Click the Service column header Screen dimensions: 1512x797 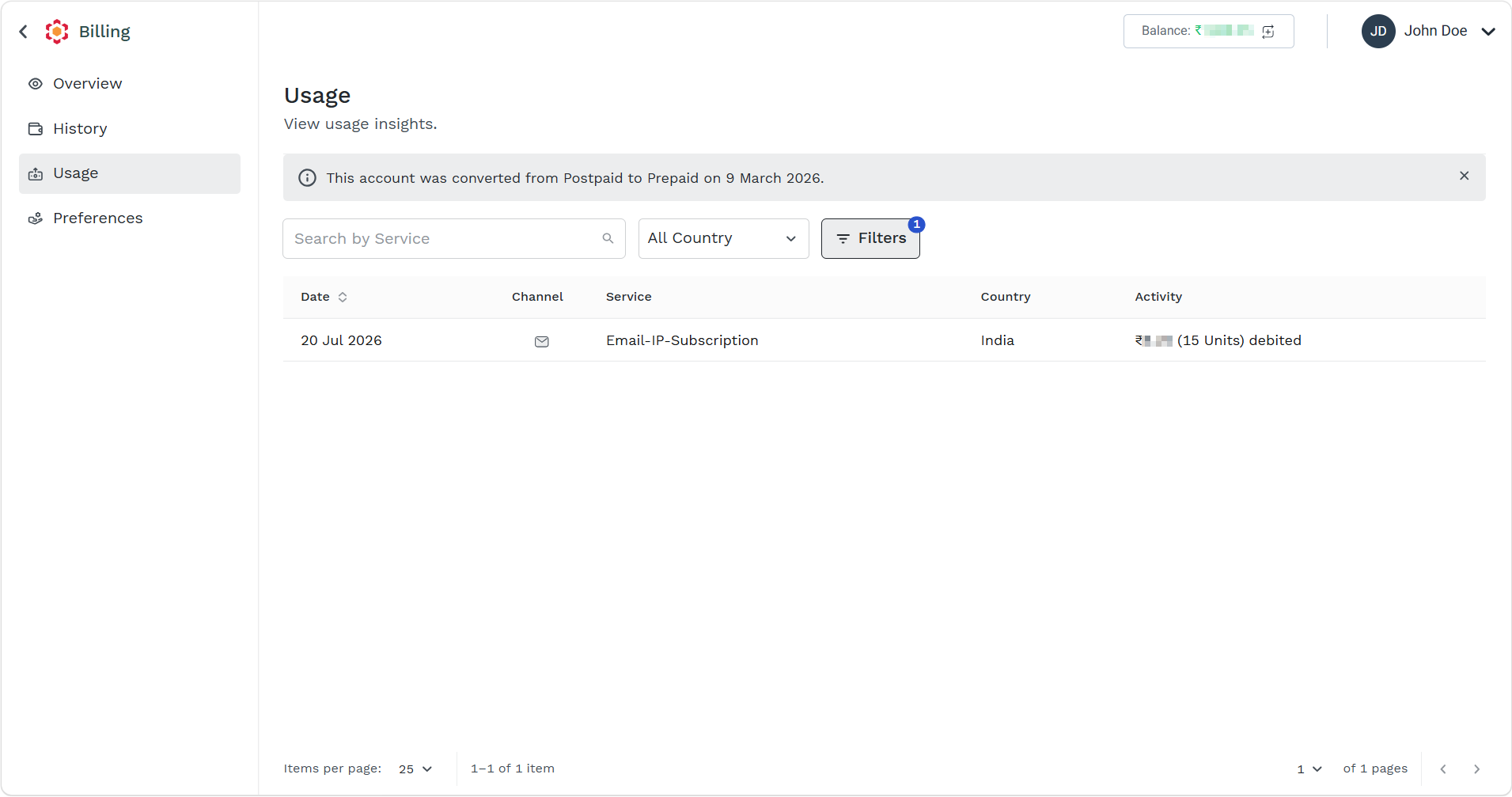pyautogui.click(x=629, y=297)
